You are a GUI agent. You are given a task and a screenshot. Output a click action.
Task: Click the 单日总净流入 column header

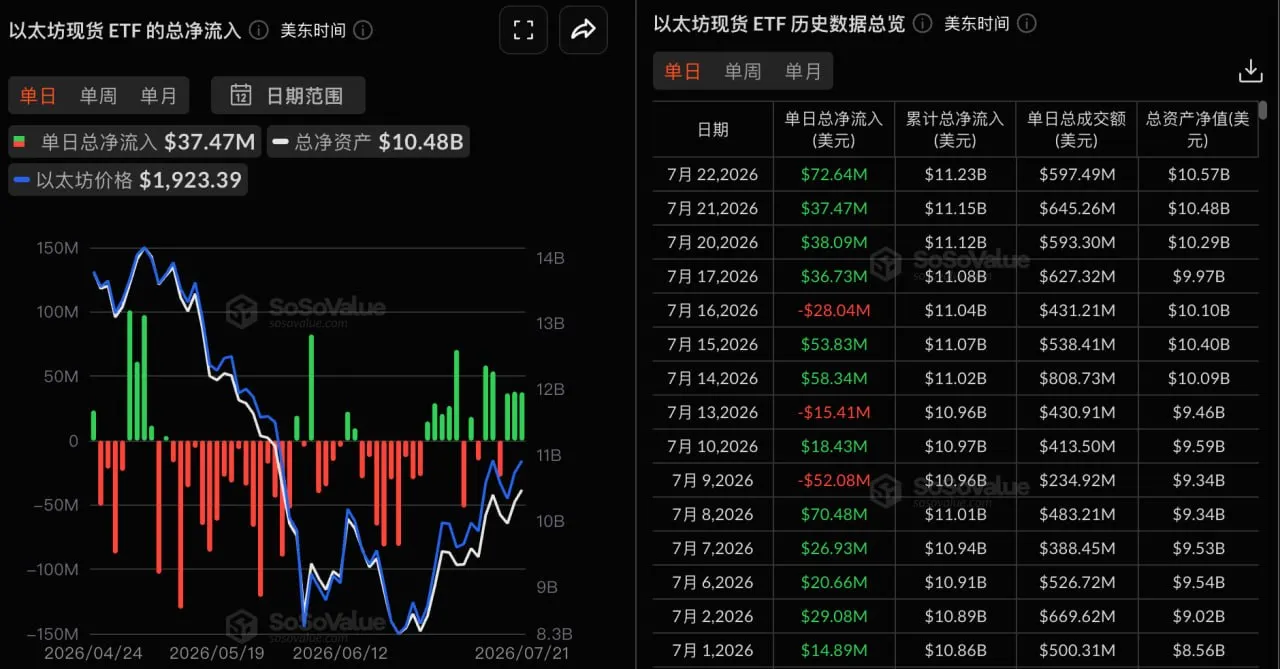click(x=834, y=130)
